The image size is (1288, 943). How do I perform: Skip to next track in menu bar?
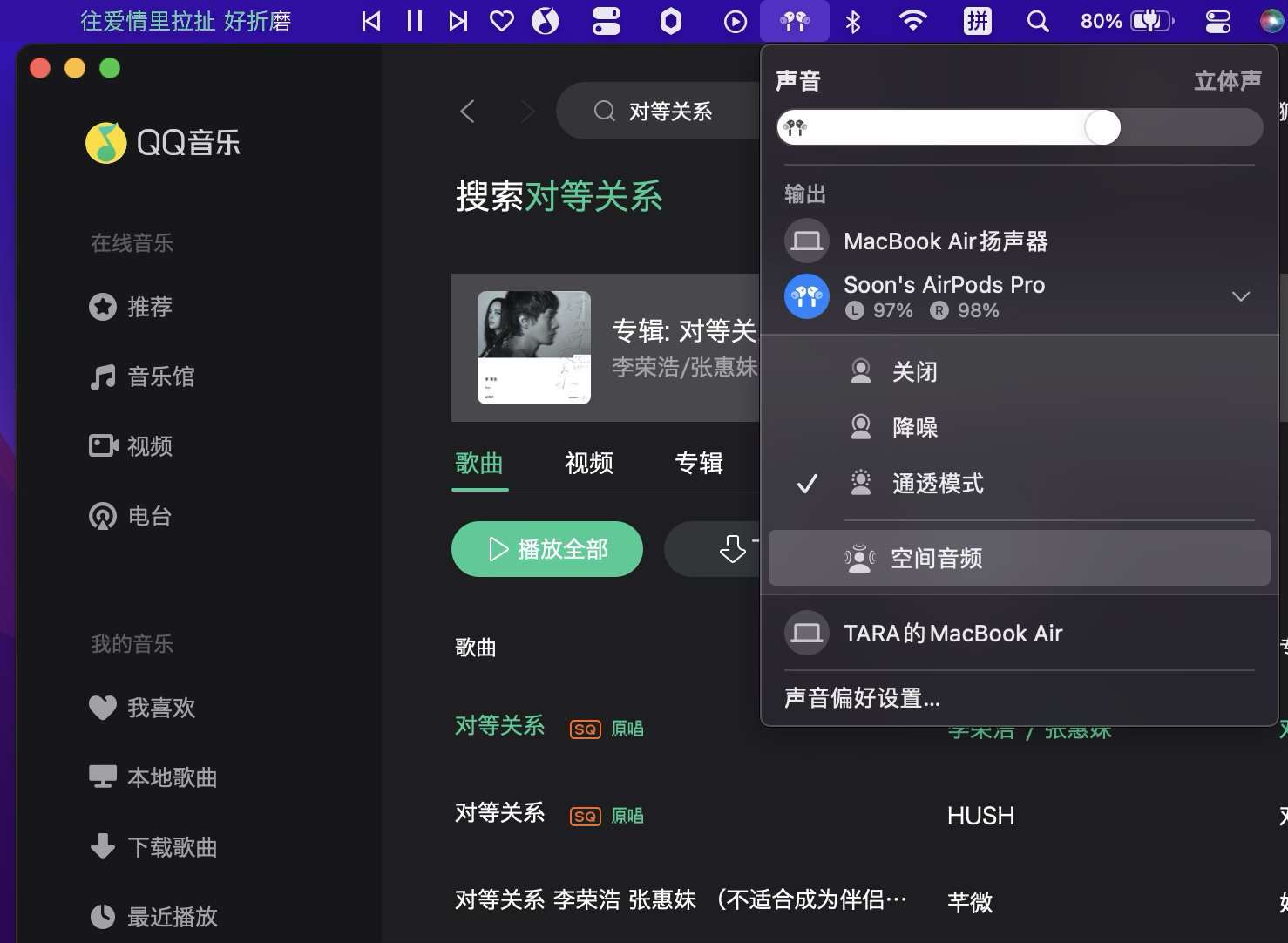(x=458, y=21)
